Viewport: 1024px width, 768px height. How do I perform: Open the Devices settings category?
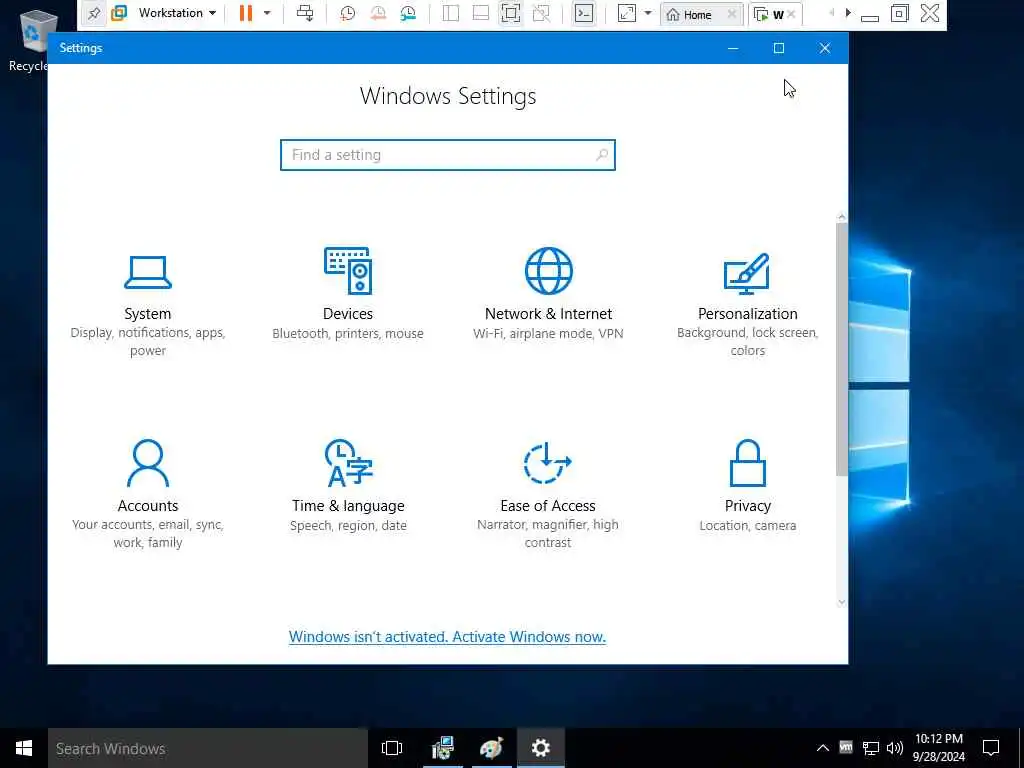coord(347,295)
